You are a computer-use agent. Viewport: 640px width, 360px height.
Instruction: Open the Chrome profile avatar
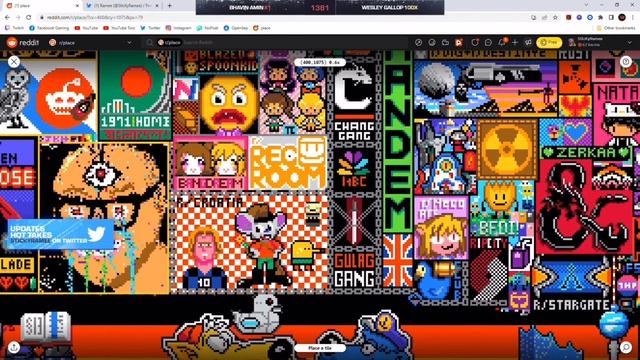(622, 18)
